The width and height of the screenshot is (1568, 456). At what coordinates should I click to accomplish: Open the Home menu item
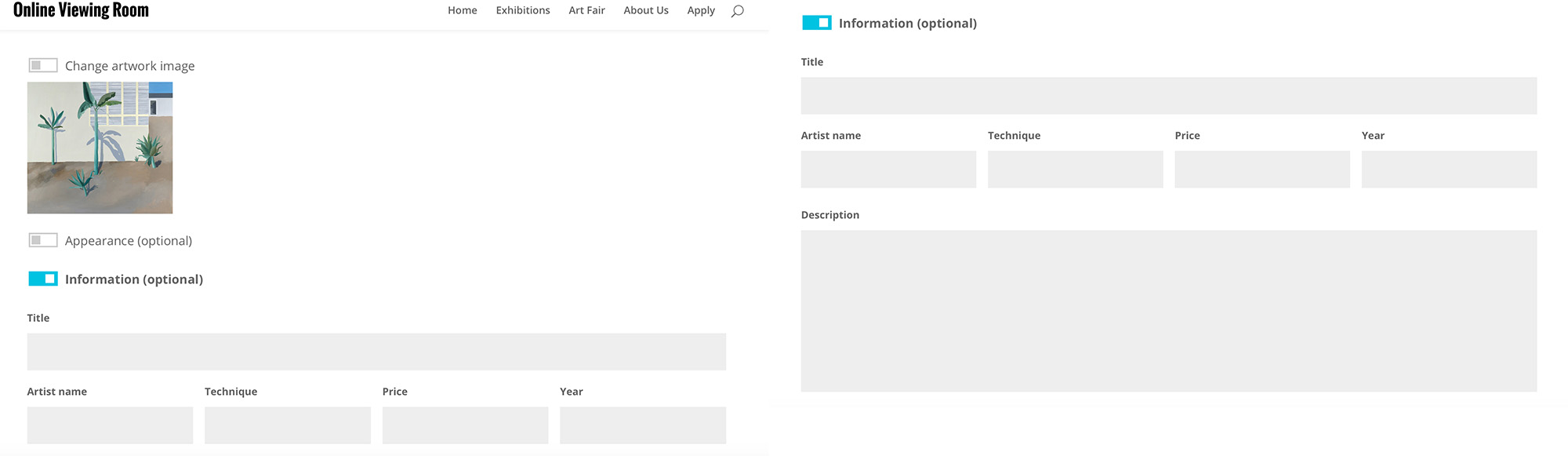(463, 10)
